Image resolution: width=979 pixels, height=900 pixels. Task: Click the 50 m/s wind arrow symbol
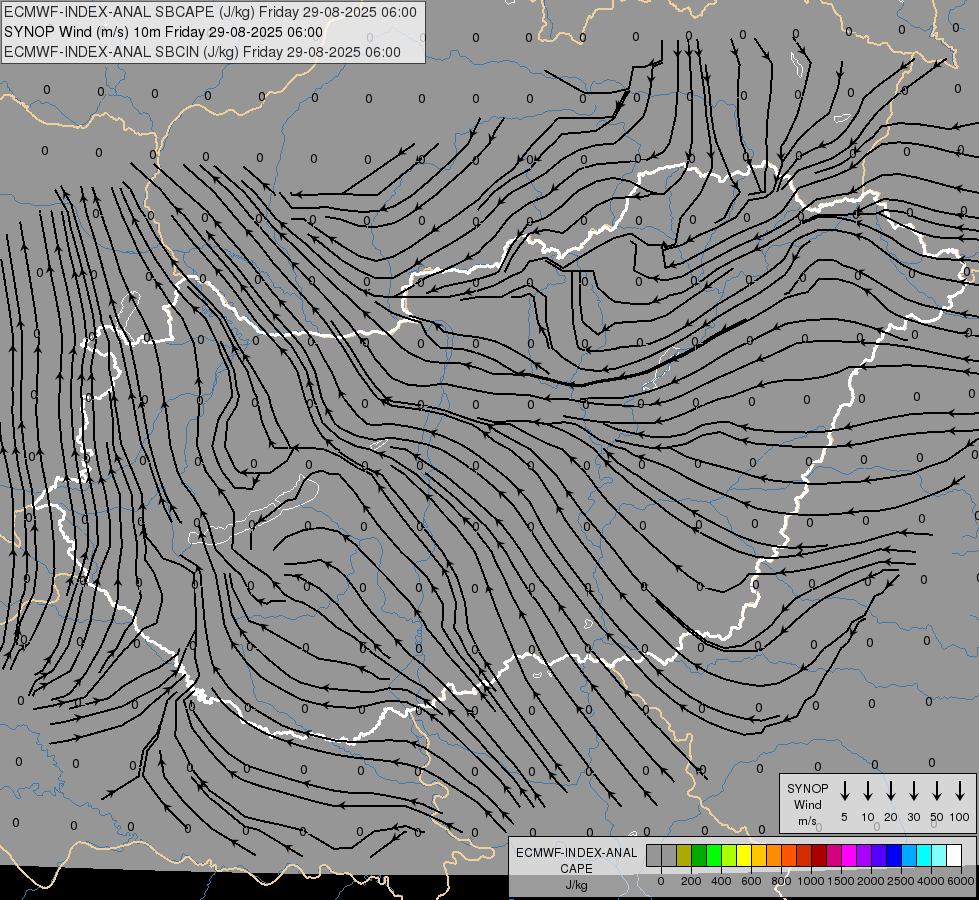coord(937,791)
